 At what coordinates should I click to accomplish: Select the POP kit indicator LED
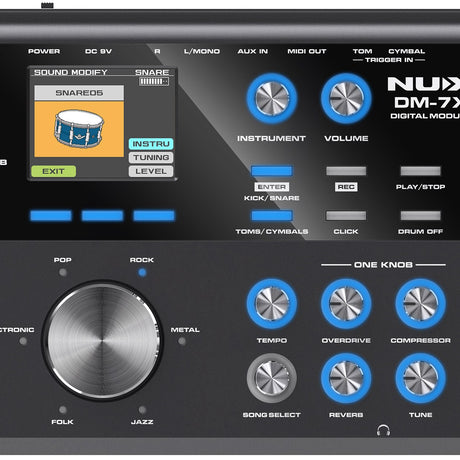tap(63, 272)
